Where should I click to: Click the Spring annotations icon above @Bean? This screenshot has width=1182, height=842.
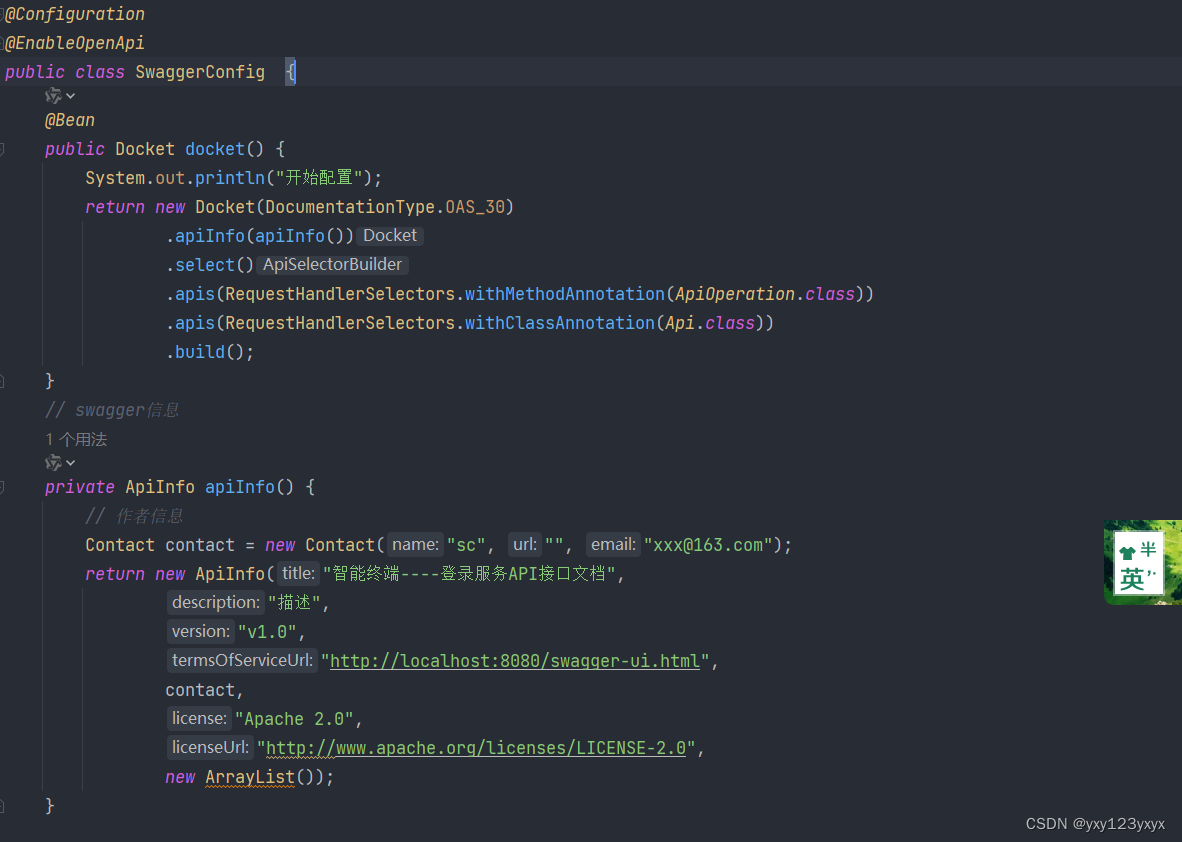[x=52, y=94]
